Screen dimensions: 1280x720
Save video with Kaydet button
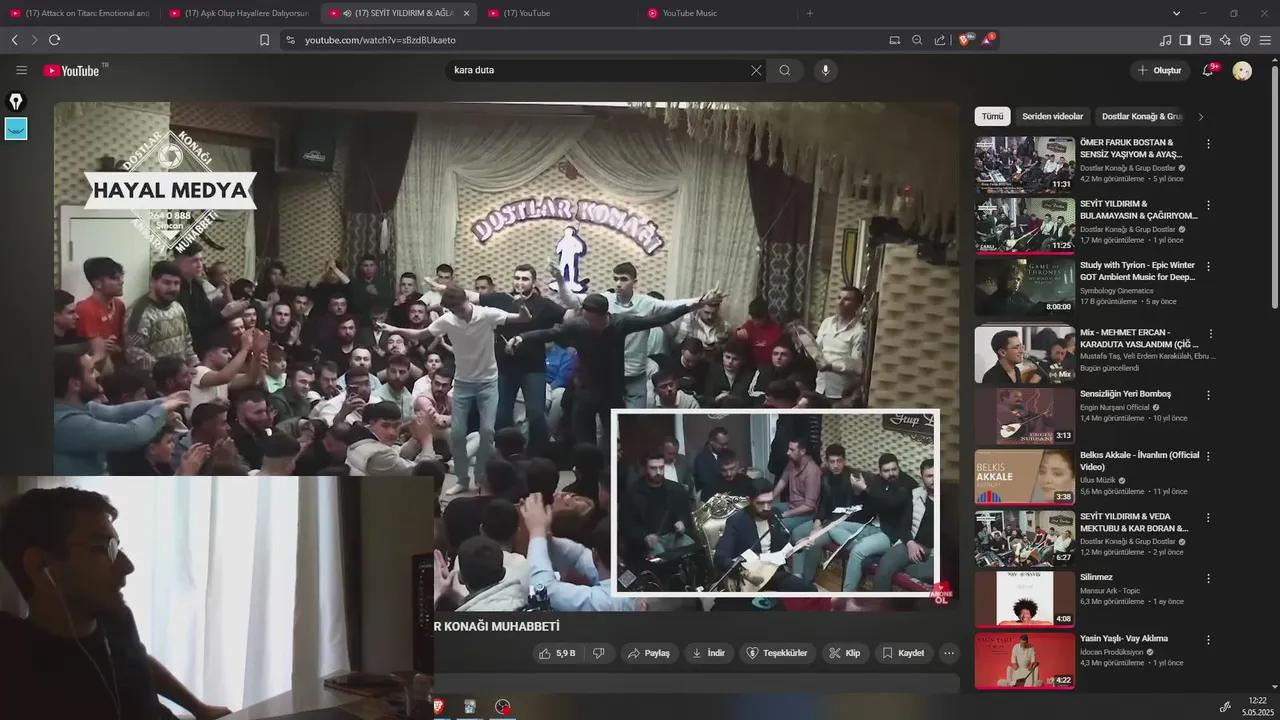pos(904,653)
